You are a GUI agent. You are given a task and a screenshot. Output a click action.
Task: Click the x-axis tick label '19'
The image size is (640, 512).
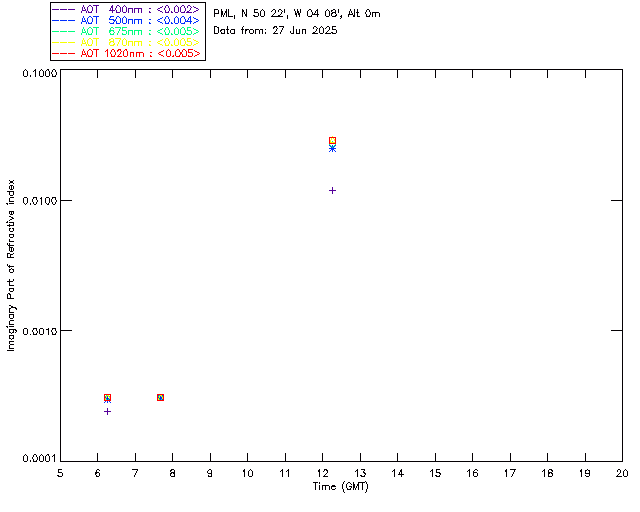[x=585, y=473]
